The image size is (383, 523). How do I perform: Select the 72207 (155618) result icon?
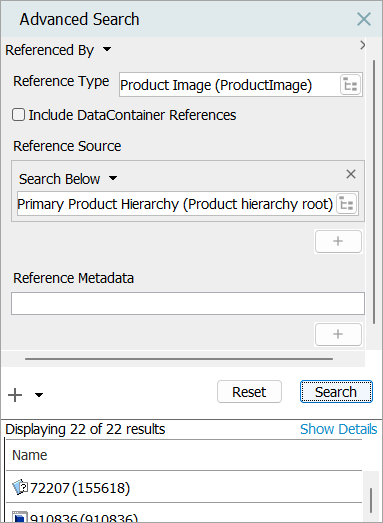[x=20, y=487]
